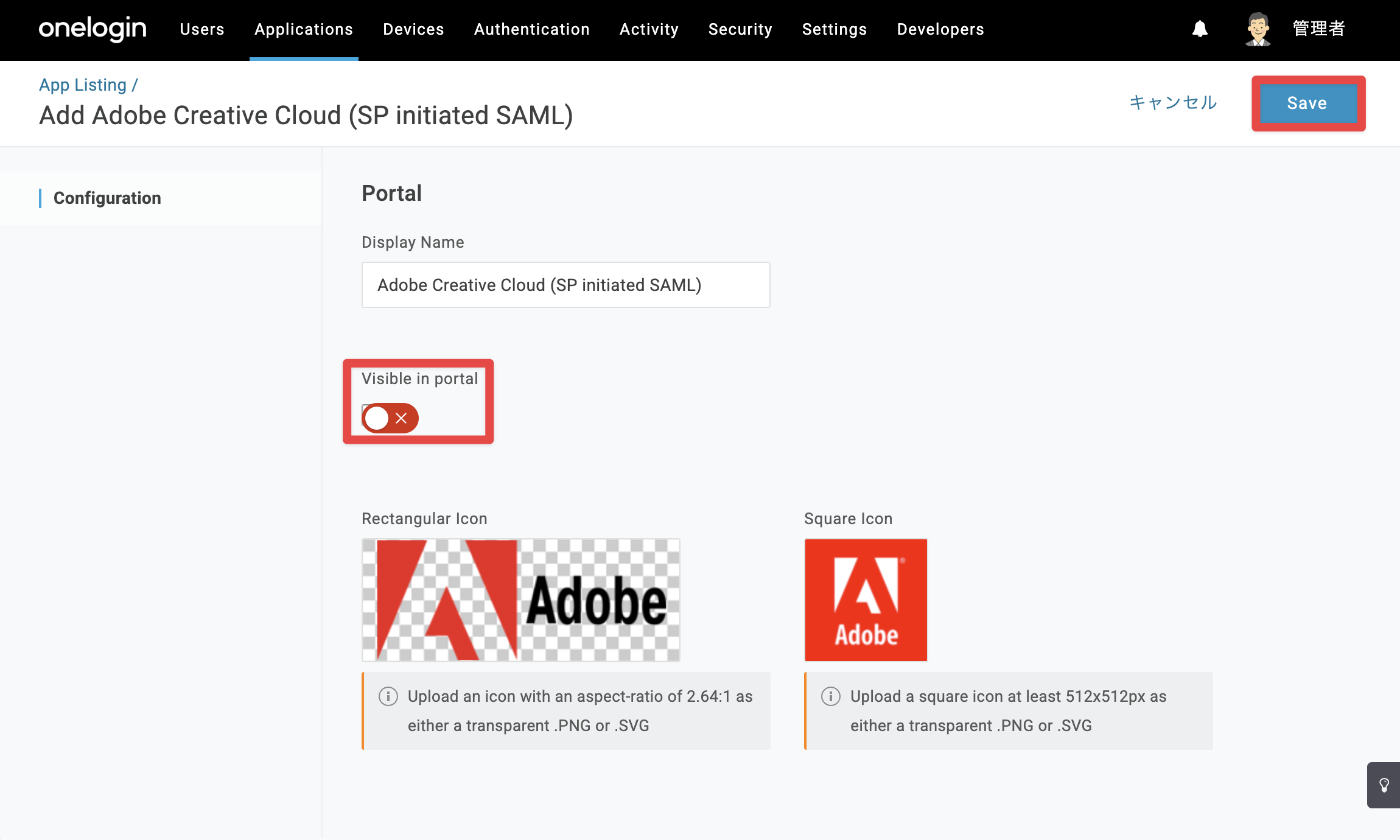Open the Users menu
Viewport: 1400px width, 840px height.
coord(202,29)
